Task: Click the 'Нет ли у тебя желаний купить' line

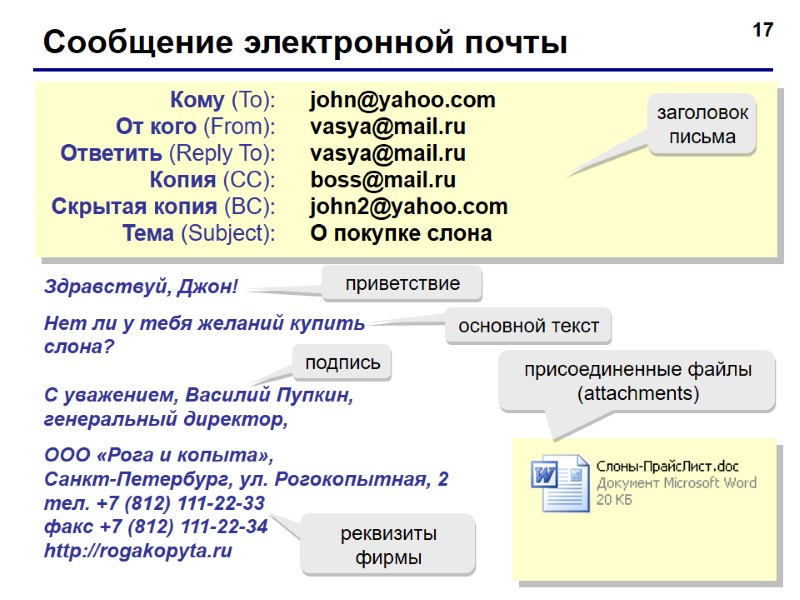Action: 205,323
